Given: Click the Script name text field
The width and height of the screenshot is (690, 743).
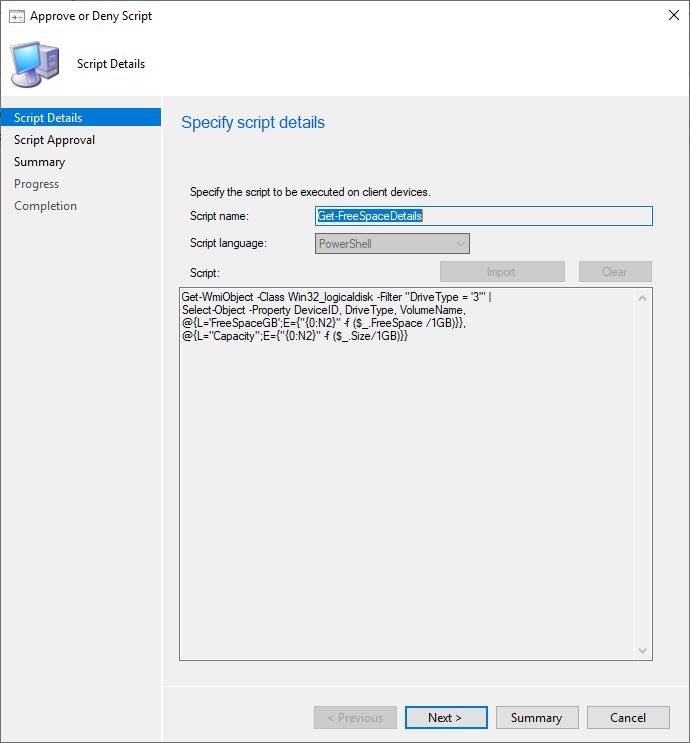Looking at the screenshot, I should (x=483, y=216).
